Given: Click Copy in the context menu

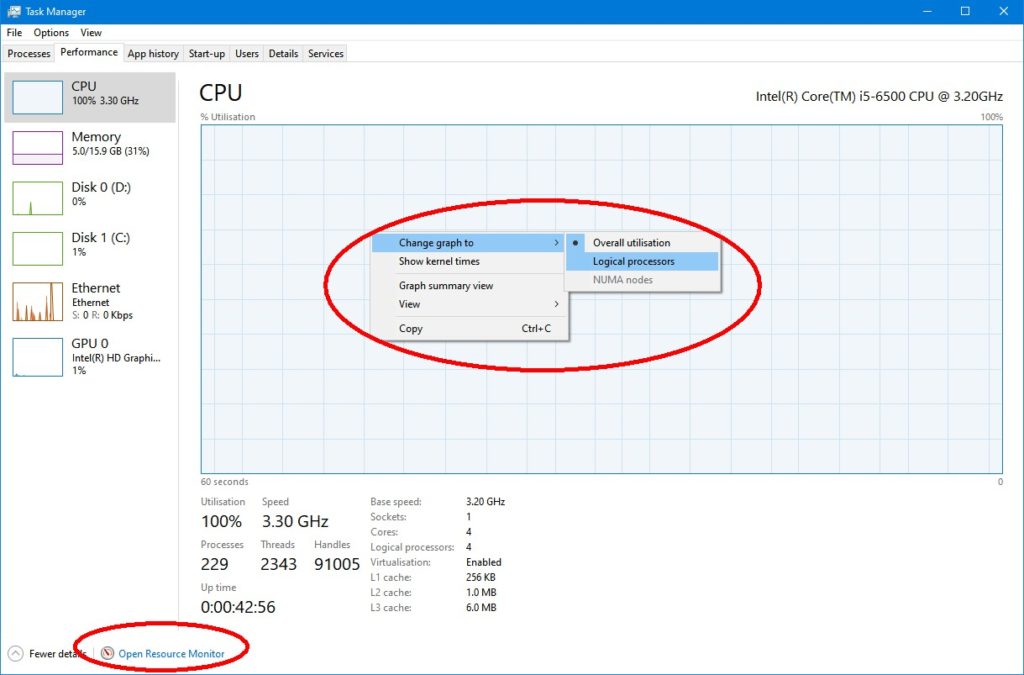Looking at the screenshot, I should (x=468, y=328).
